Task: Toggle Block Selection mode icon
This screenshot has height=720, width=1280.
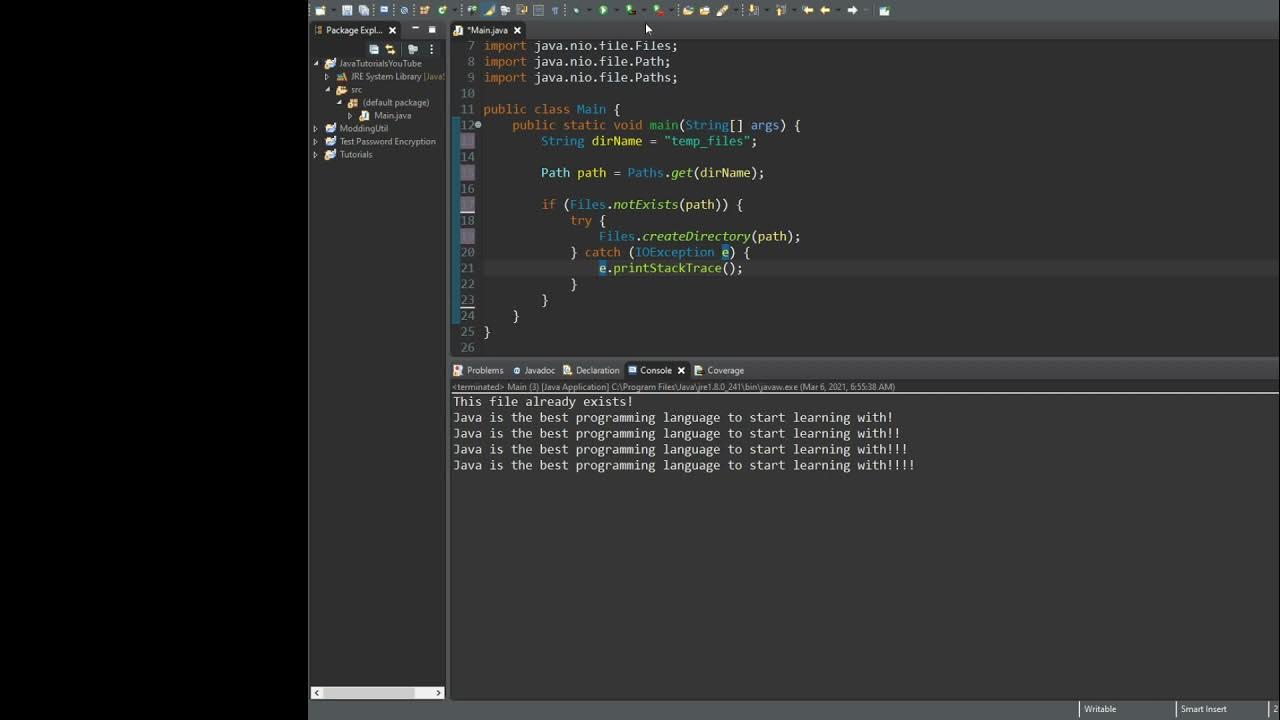Action: click(538, 10)
